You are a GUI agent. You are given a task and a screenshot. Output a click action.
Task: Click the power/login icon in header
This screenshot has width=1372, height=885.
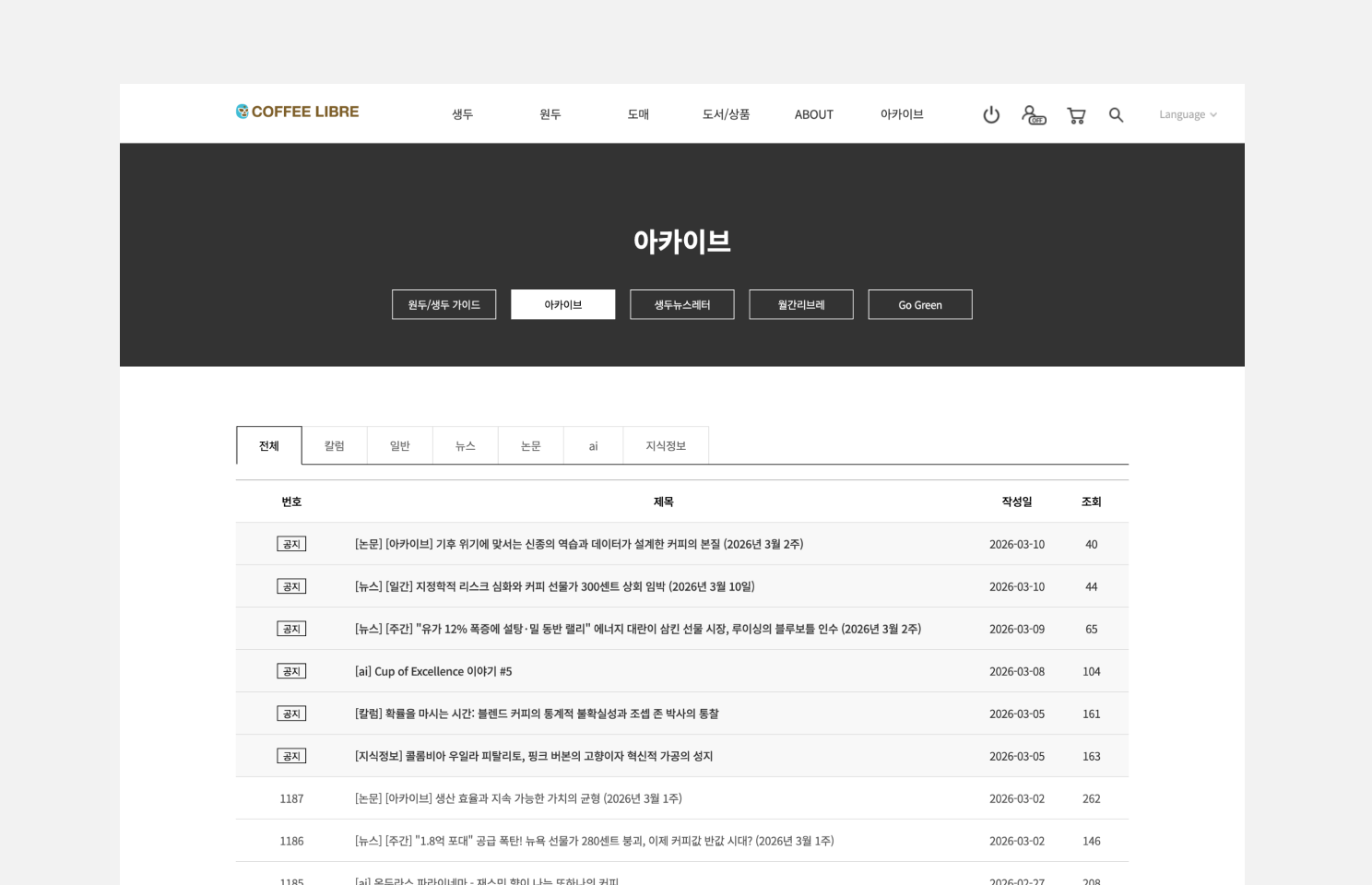tap(991, 114)
